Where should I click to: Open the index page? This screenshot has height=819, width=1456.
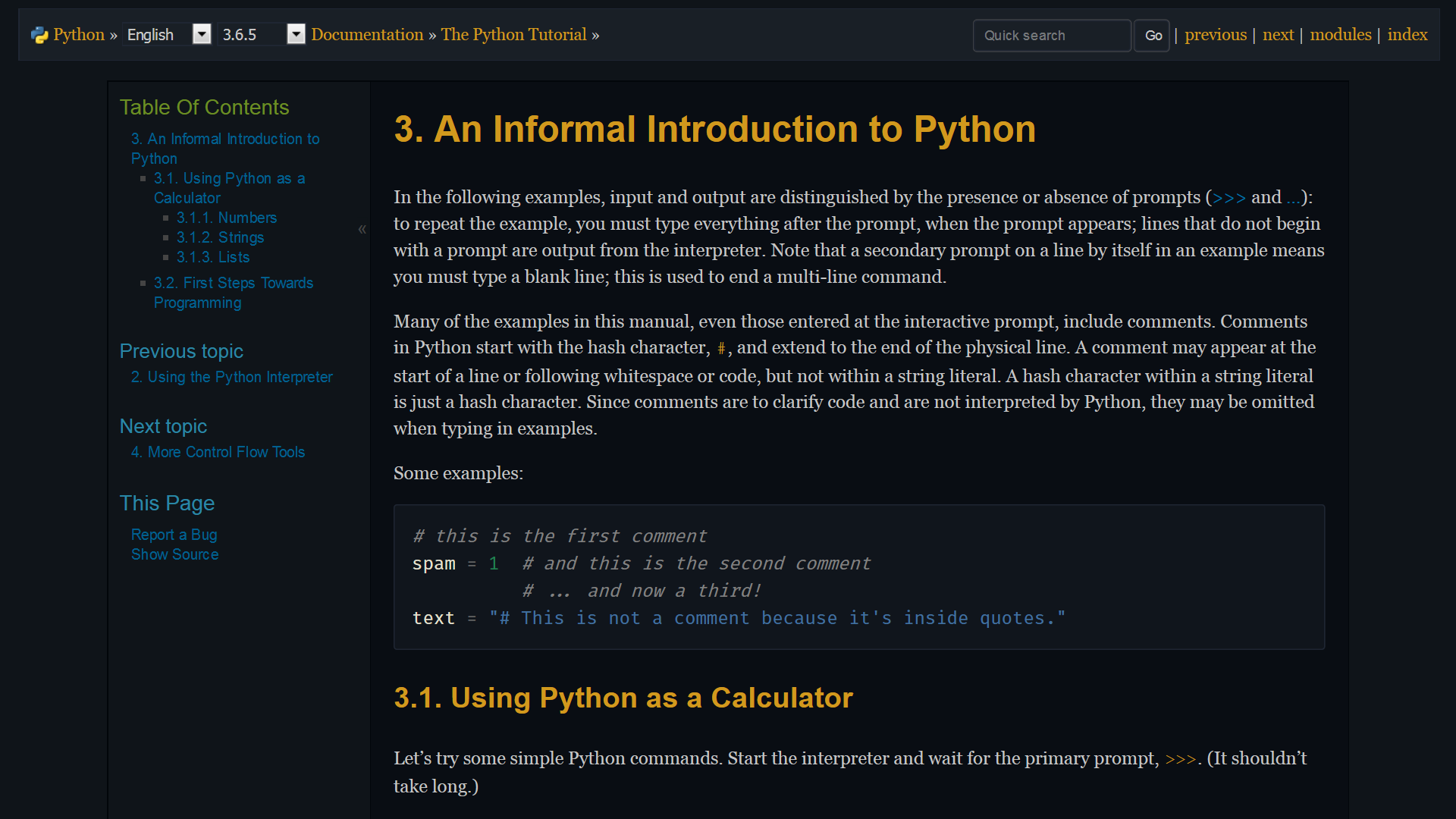click(1407, 34)
